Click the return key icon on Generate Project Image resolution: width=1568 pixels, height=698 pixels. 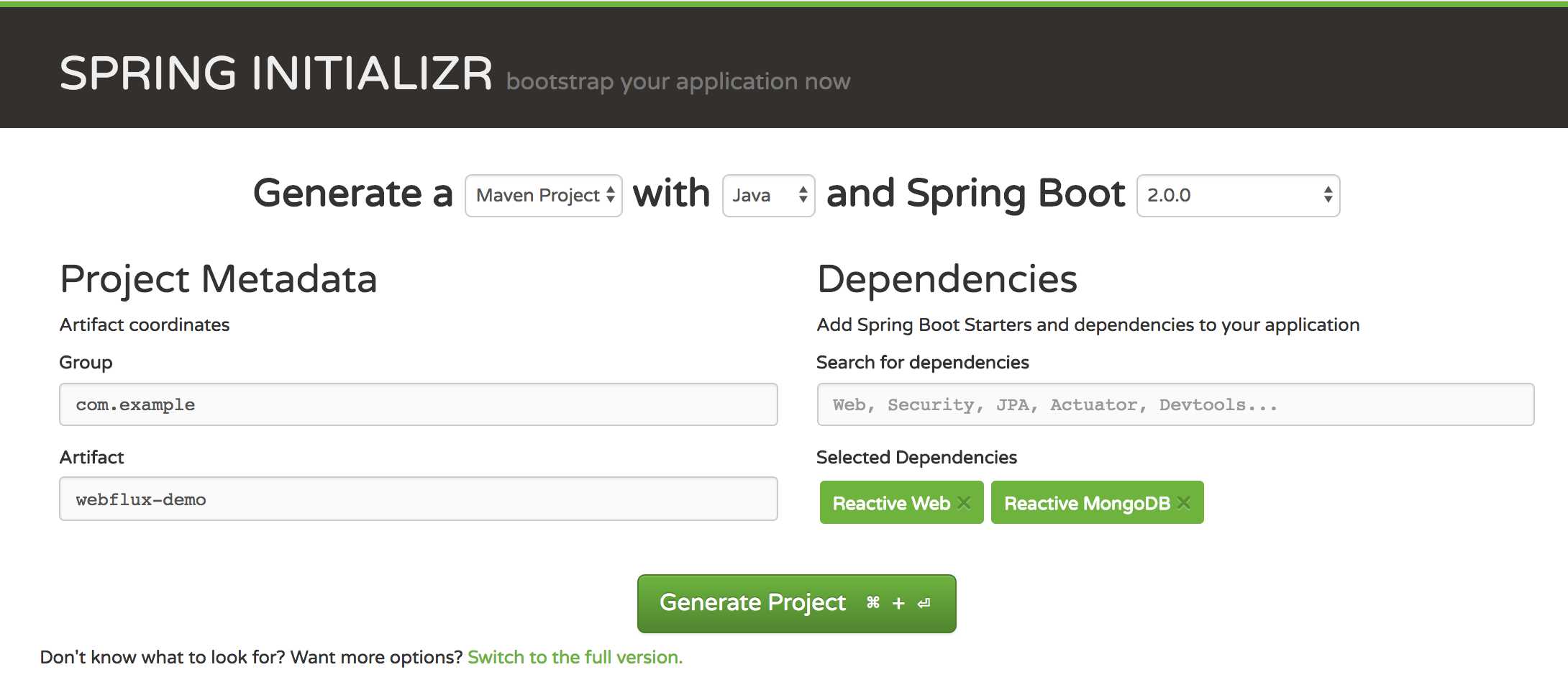[x=924, y=603]
